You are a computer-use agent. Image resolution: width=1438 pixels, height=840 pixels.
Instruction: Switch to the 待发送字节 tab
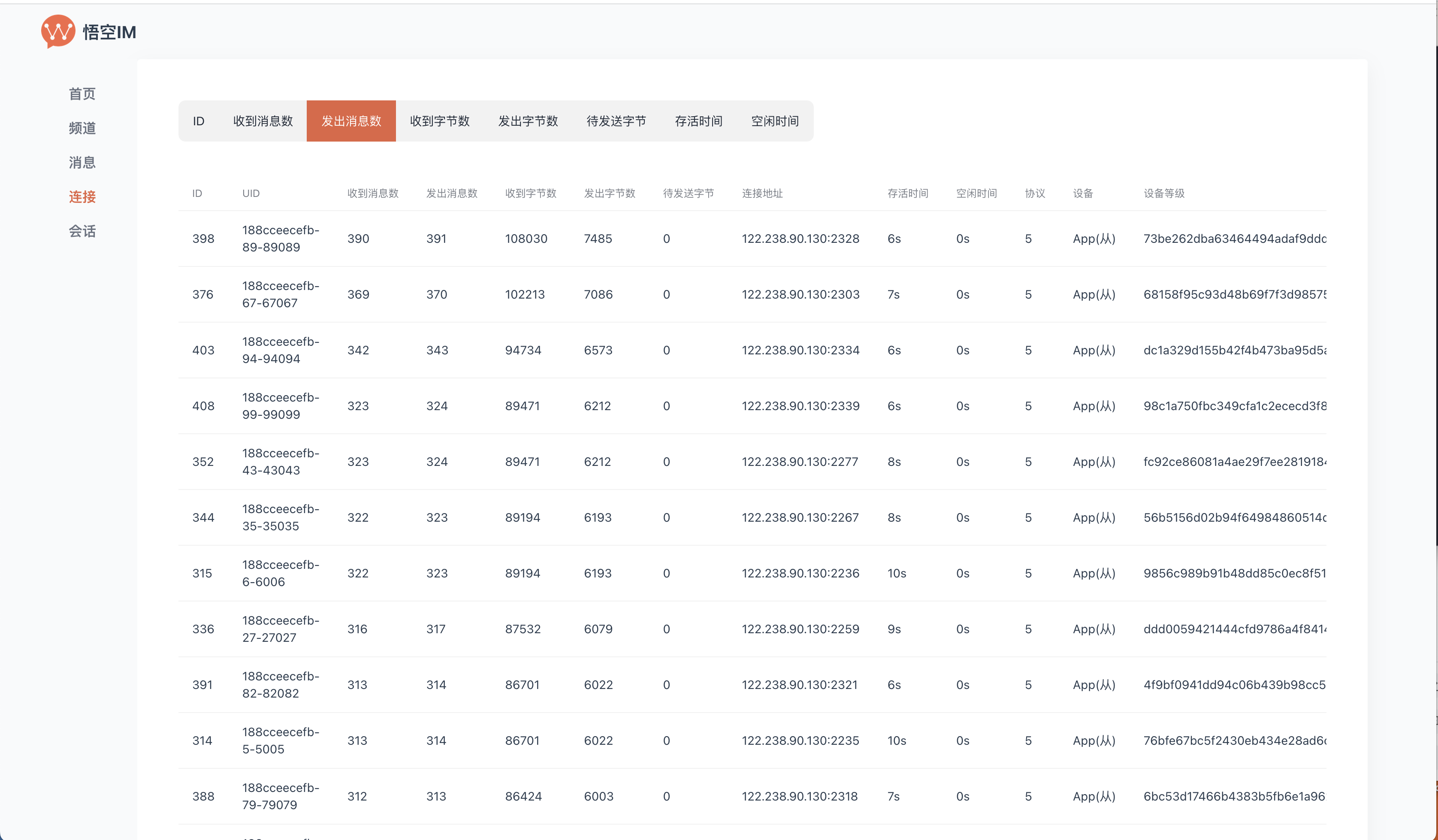616,121
